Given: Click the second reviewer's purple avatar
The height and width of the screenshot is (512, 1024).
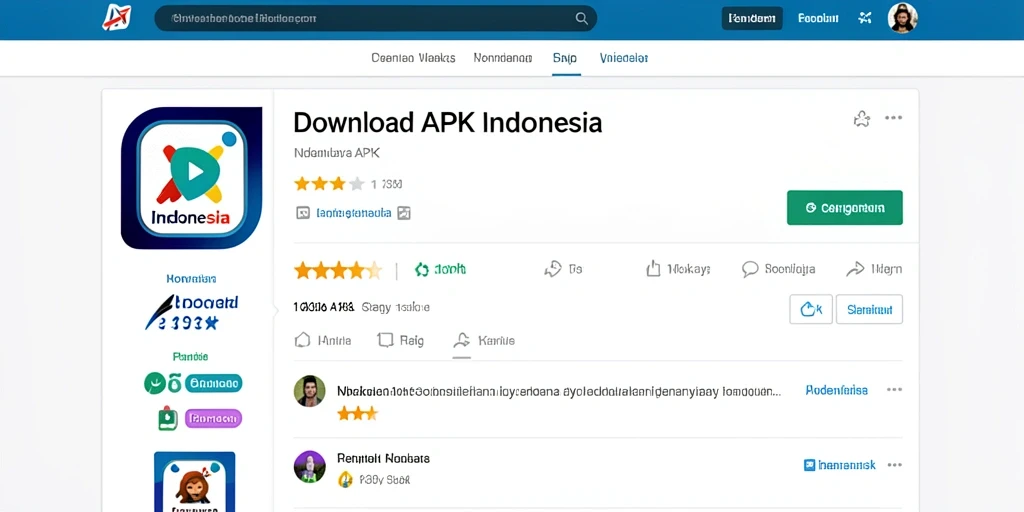Looking at the screenshot, I should coord(310,467).
